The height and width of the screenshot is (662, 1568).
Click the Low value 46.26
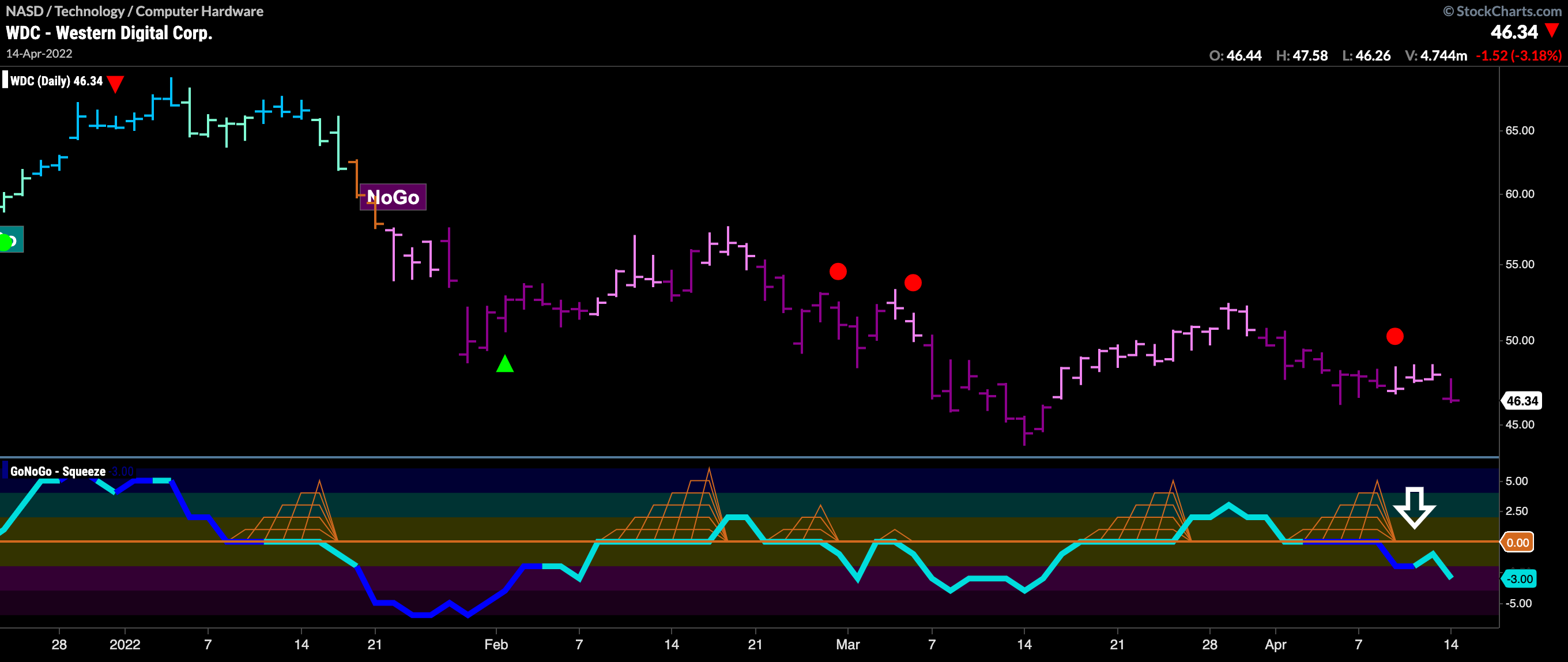pyautogui.click(x=1373, y=55)
